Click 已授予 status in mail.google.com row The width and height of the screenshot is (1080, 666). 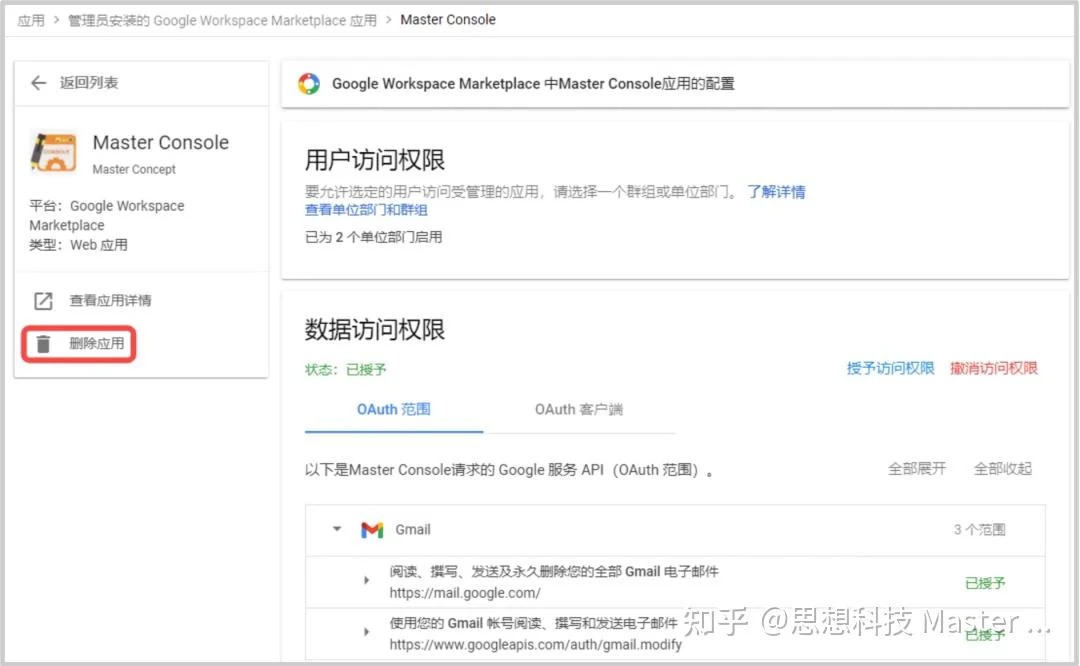pyautogui.click(x=985, y=583)
